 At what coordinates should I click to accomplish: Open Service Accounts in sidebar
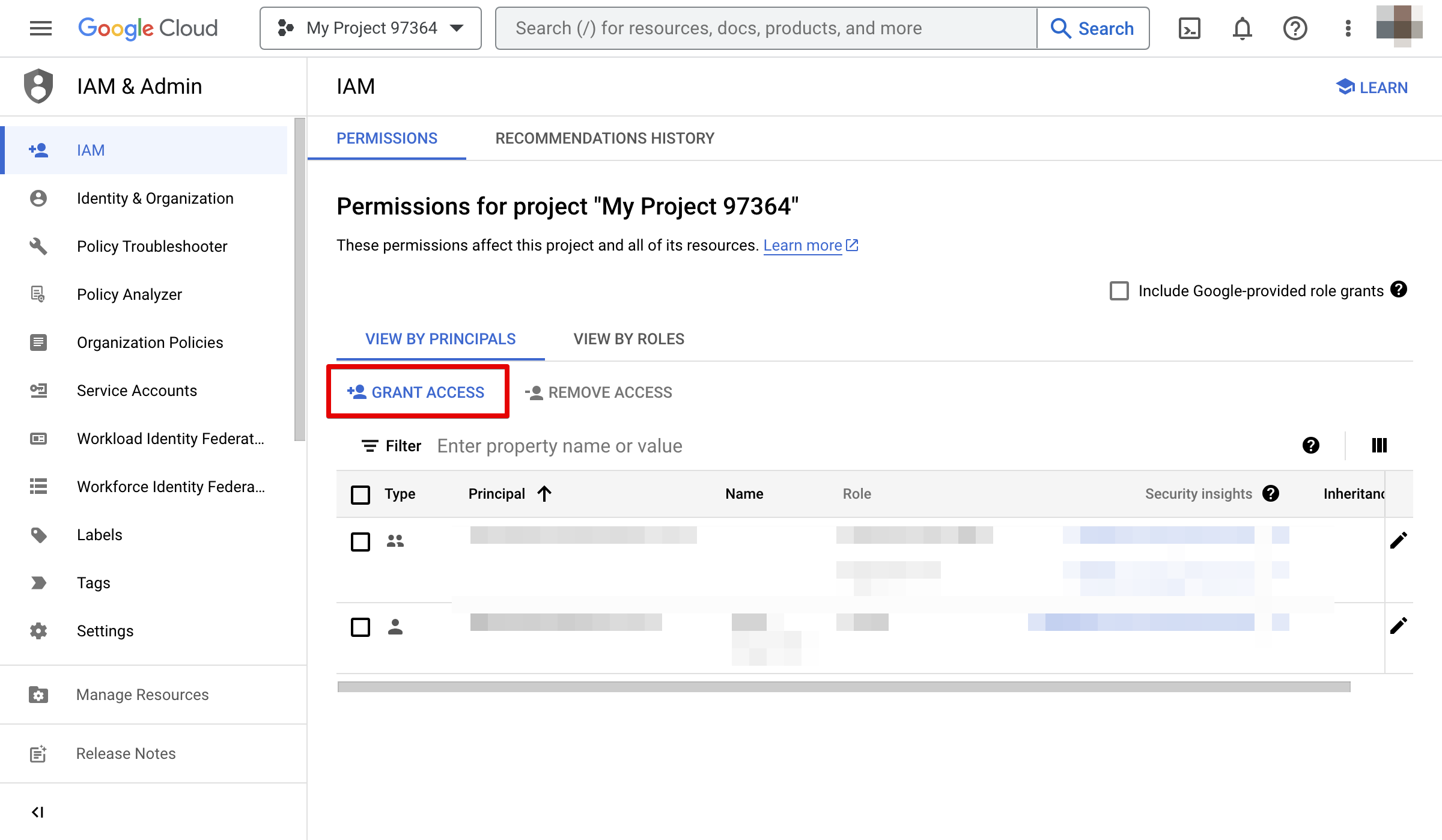click(136, 391)
